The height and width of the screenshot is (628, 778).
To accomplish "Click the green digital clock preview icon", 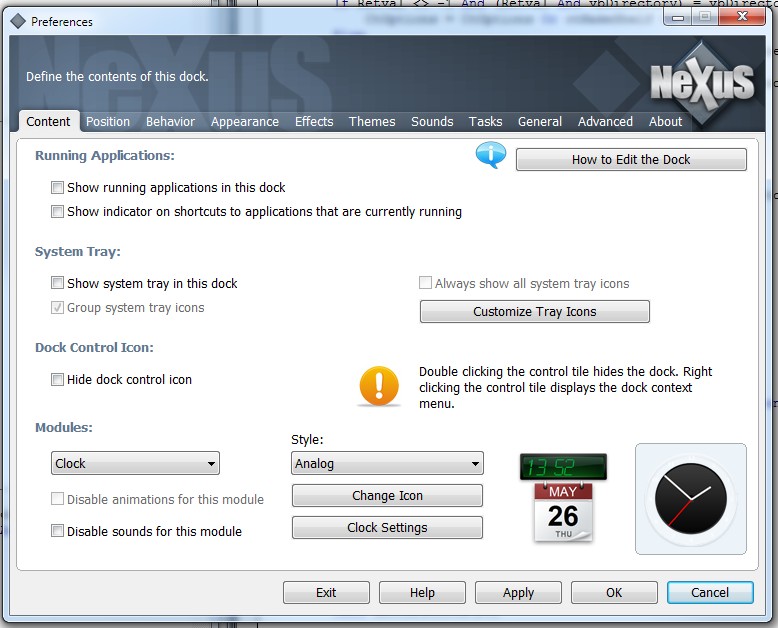I will [x=563, y=467].
